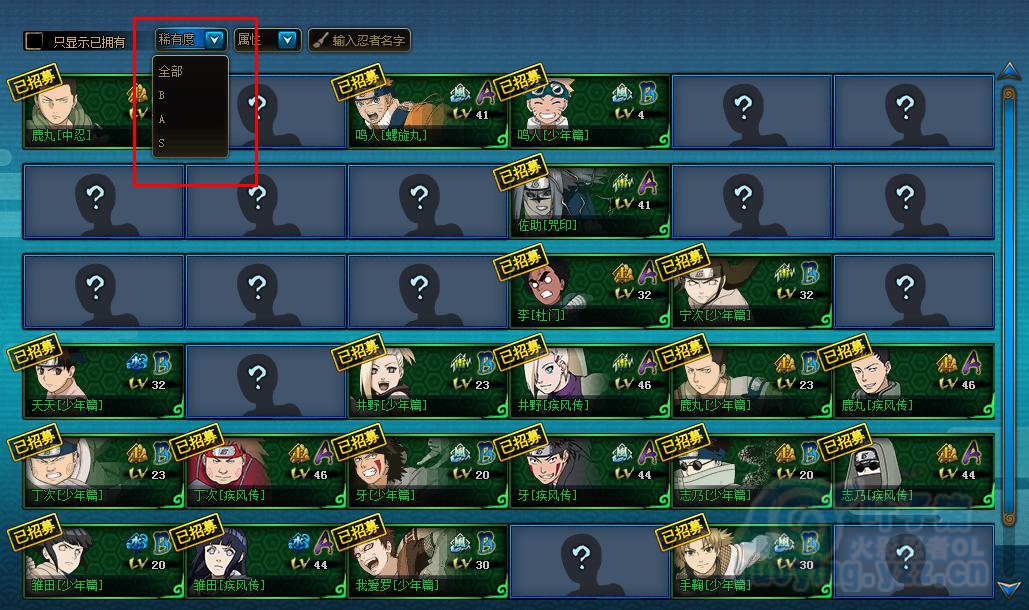1029x610 pixels.
Task: Expand the 属性 attribute dropdown
Action: pos(287,40)
